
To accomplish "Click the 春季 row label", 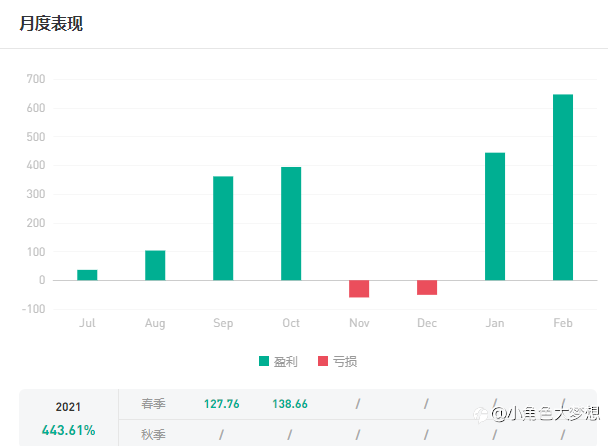I will click(x=154, y=404).
